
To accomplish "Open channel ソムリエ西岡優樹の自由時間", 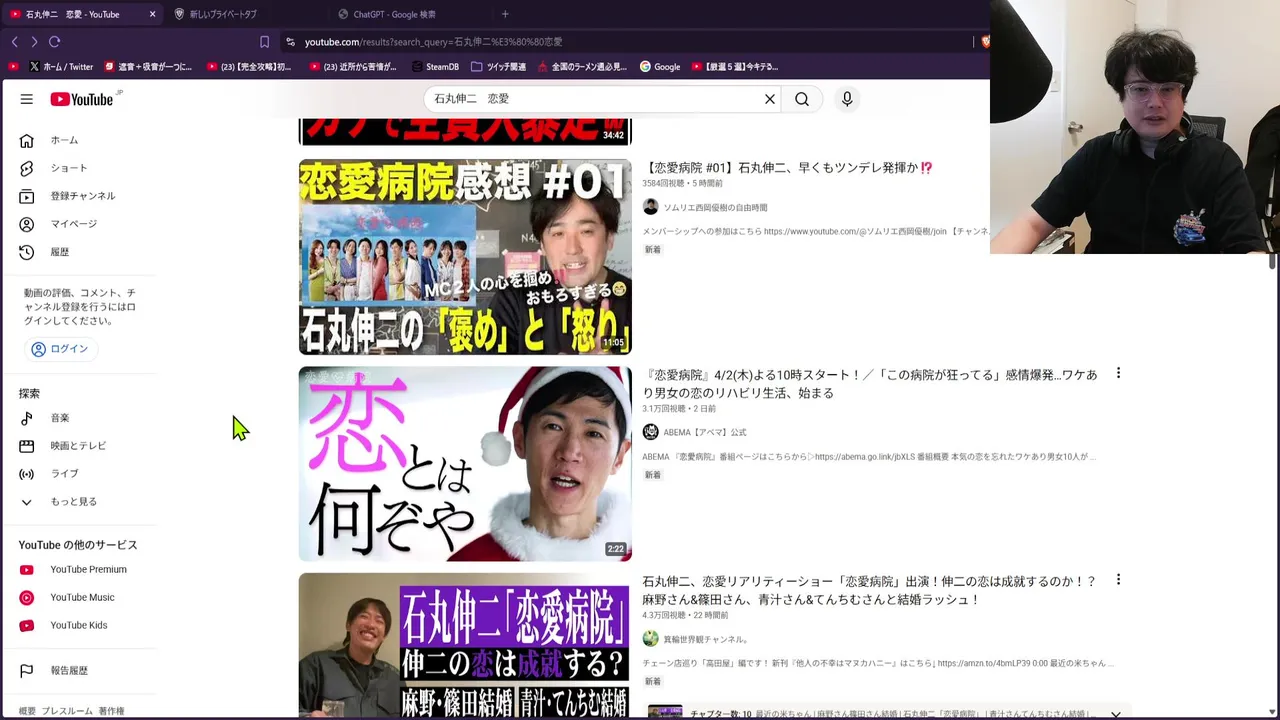I will point(714,207).
